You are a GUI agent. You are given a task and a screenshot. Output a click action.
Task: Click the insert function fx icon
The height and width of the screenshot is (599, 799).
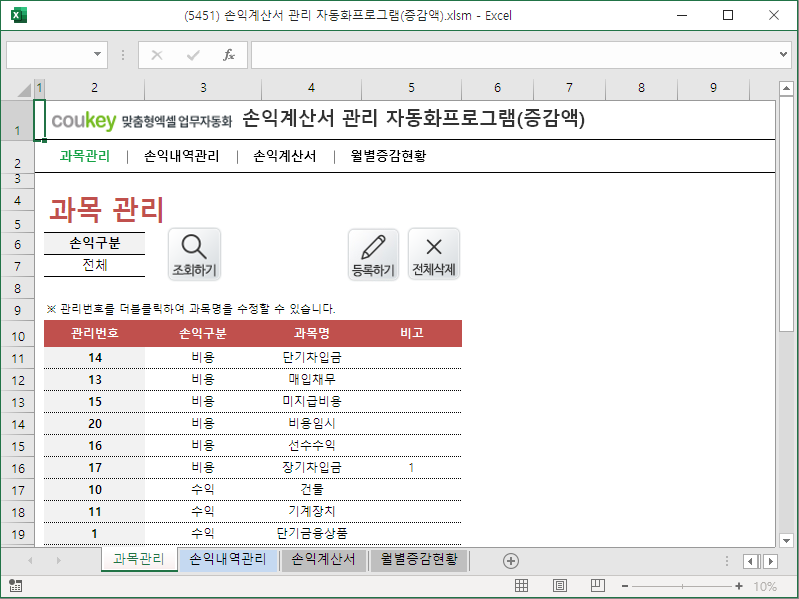pyautogui.click(x=229, y=55)
